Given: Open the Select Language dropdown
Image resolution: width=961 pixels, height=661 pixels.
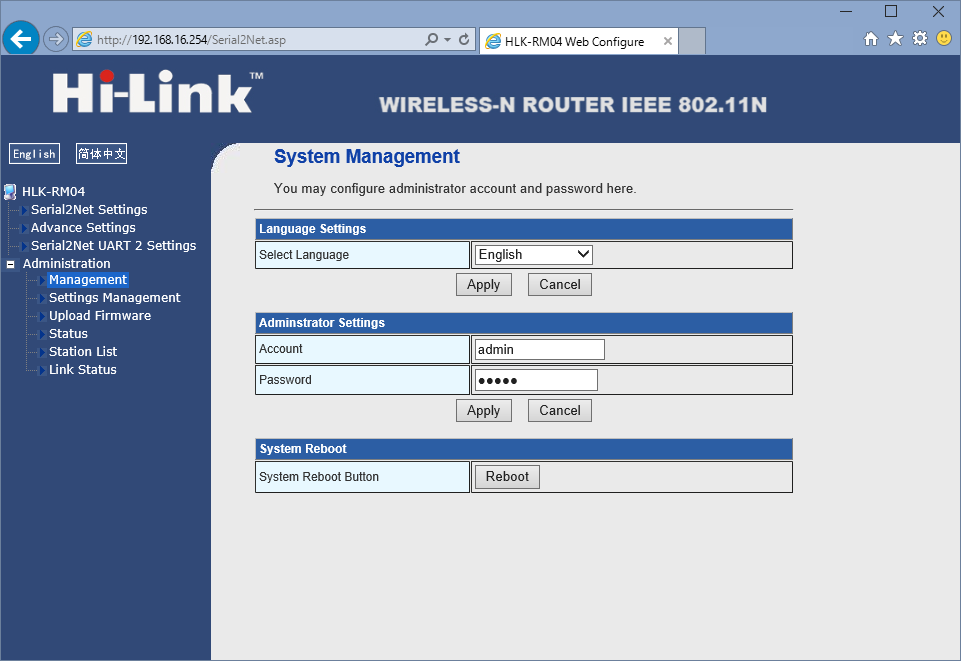Looking at the screenshot, I should click(533, 255).
